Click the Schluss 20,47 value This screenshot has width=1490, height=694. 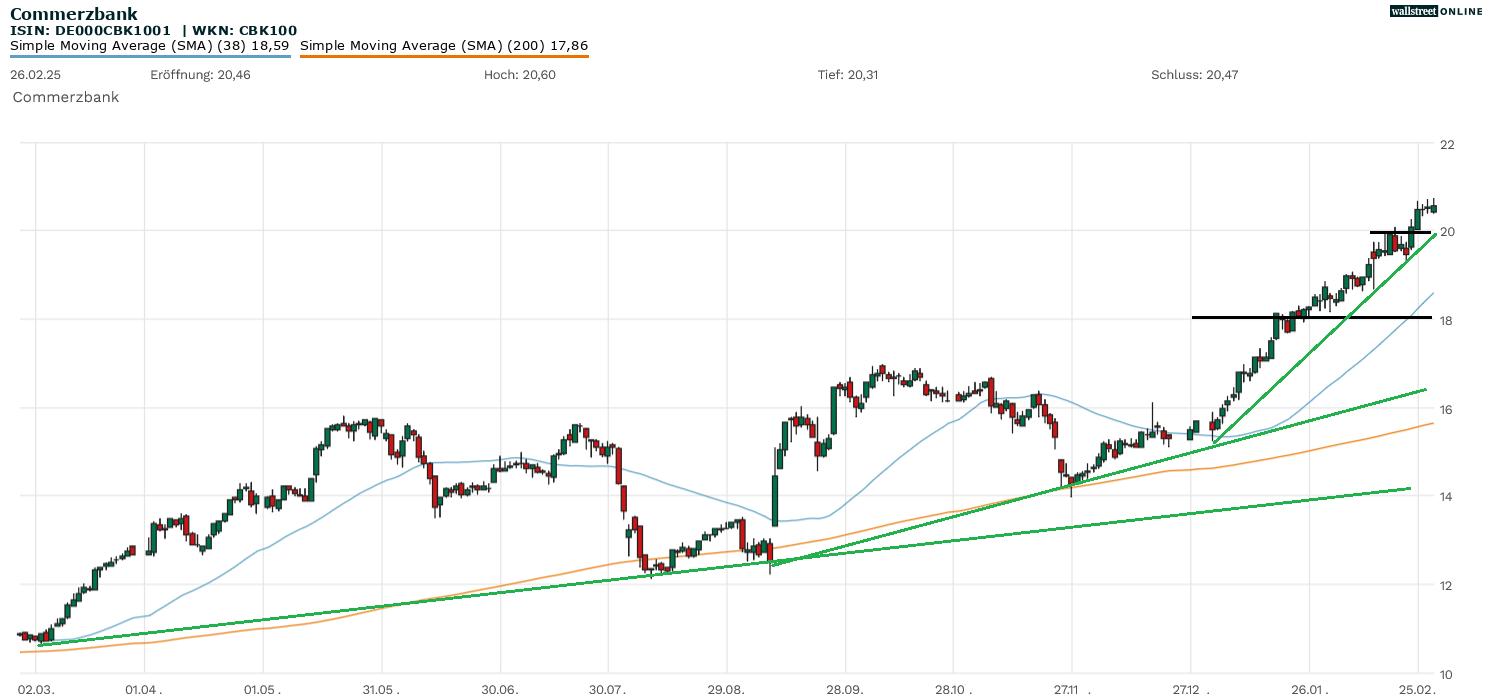tap(1194, 75)
